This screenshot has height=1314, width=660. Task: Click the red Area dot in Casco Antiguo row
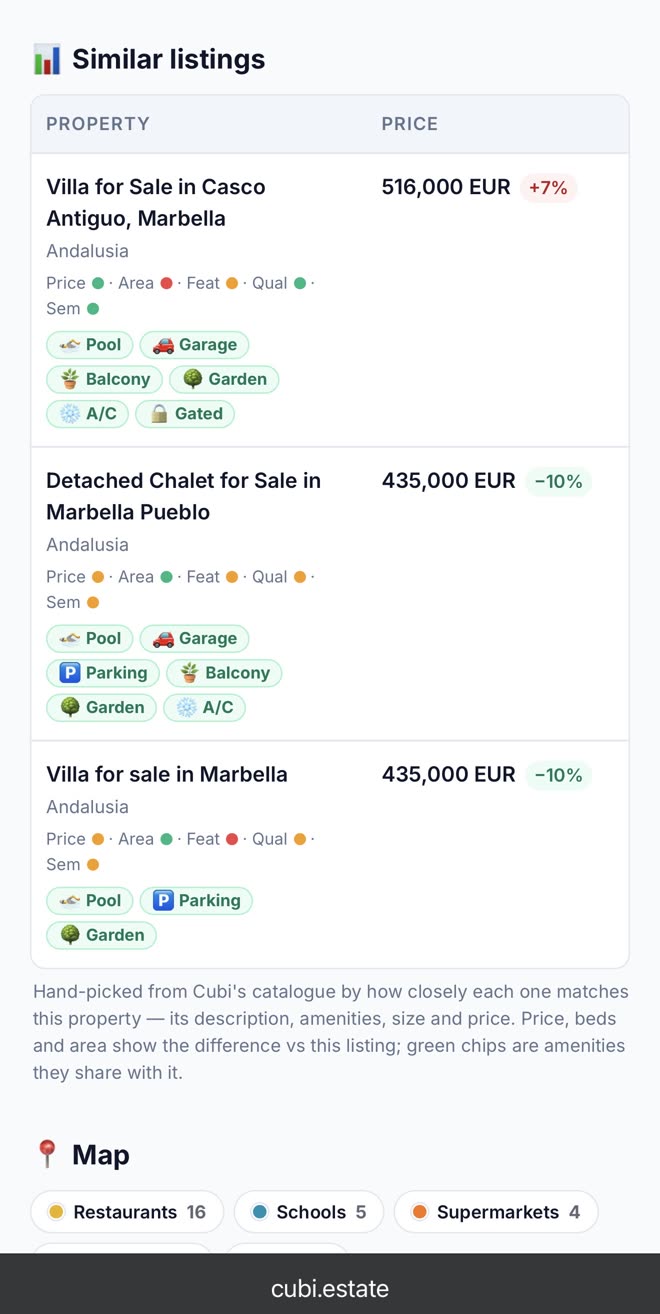167,284
